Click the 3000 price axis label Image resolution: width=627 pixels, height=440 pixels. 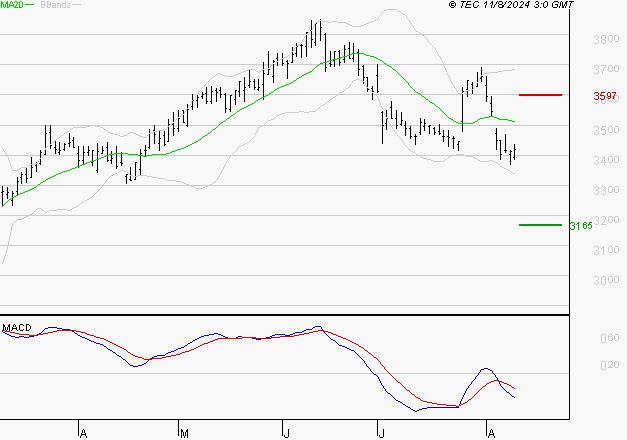(x=606, y=280)
